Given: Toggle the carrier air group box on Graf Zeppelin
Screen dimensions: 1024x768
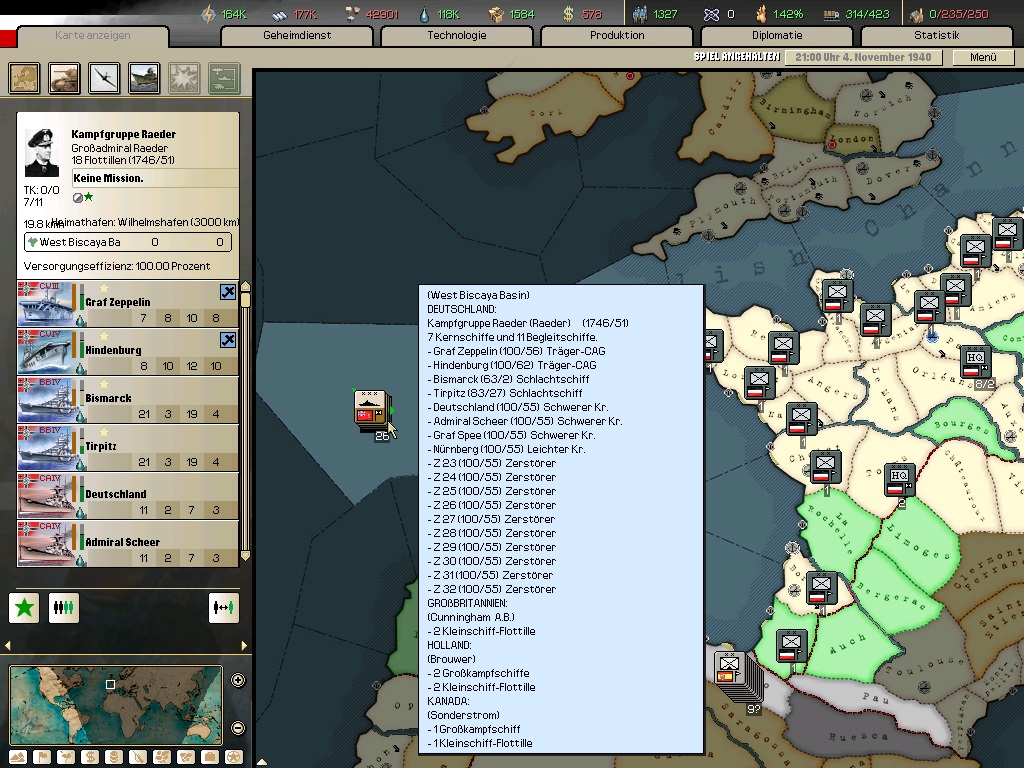Looking at the screenshot, I should (x=228, y=293).
